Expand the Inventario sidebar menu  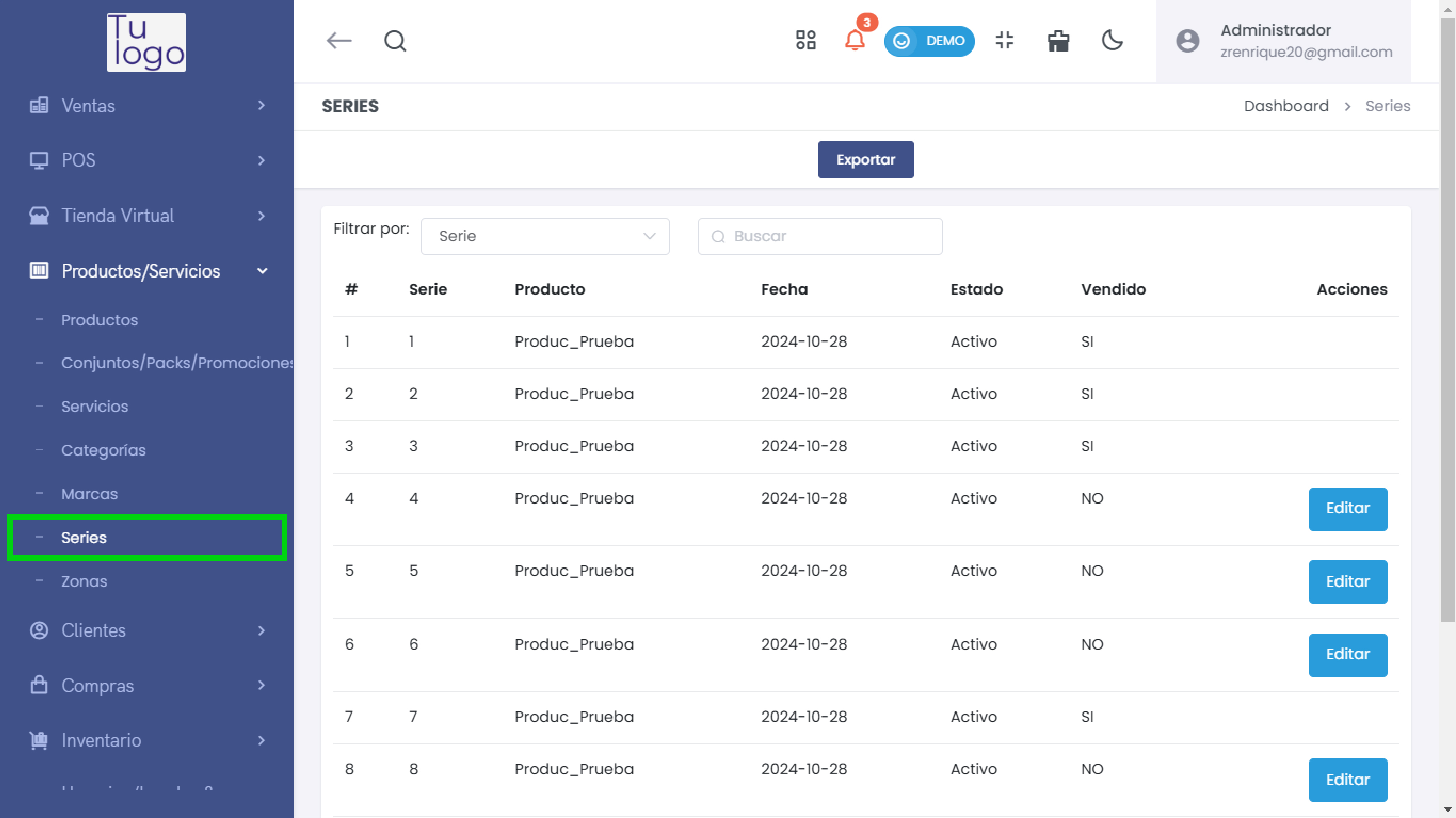pyautogui.click(x=146, y=740)
